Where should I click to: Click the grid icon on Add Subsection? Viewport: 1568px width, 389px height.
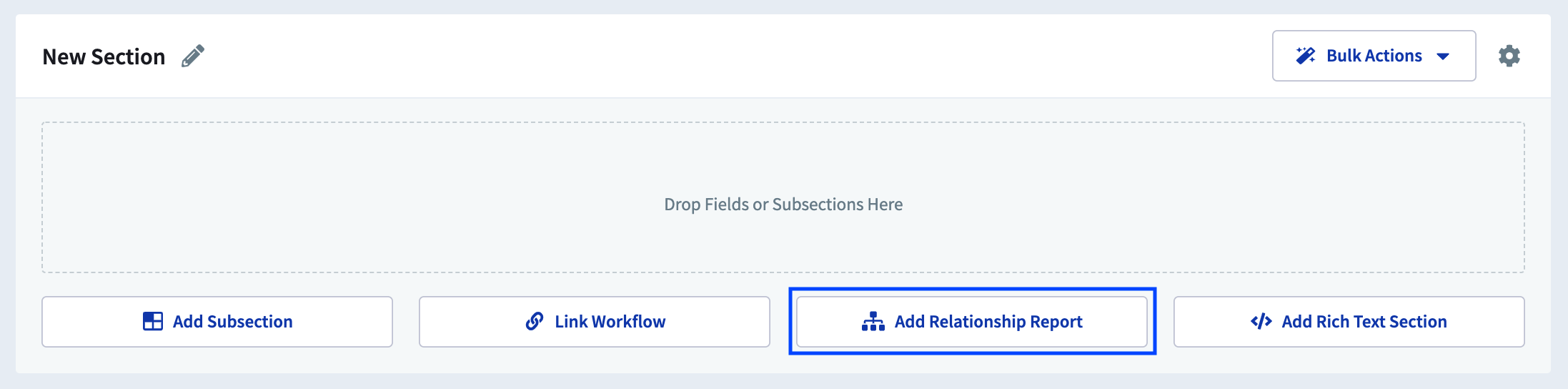point(153,322)
